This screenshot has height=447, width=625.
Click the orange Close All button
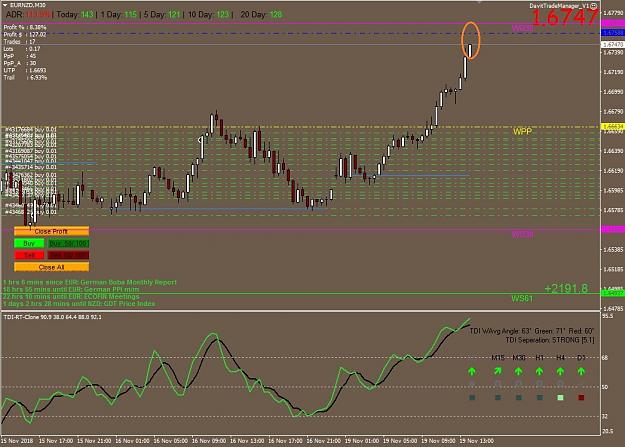tap(51, 267)
